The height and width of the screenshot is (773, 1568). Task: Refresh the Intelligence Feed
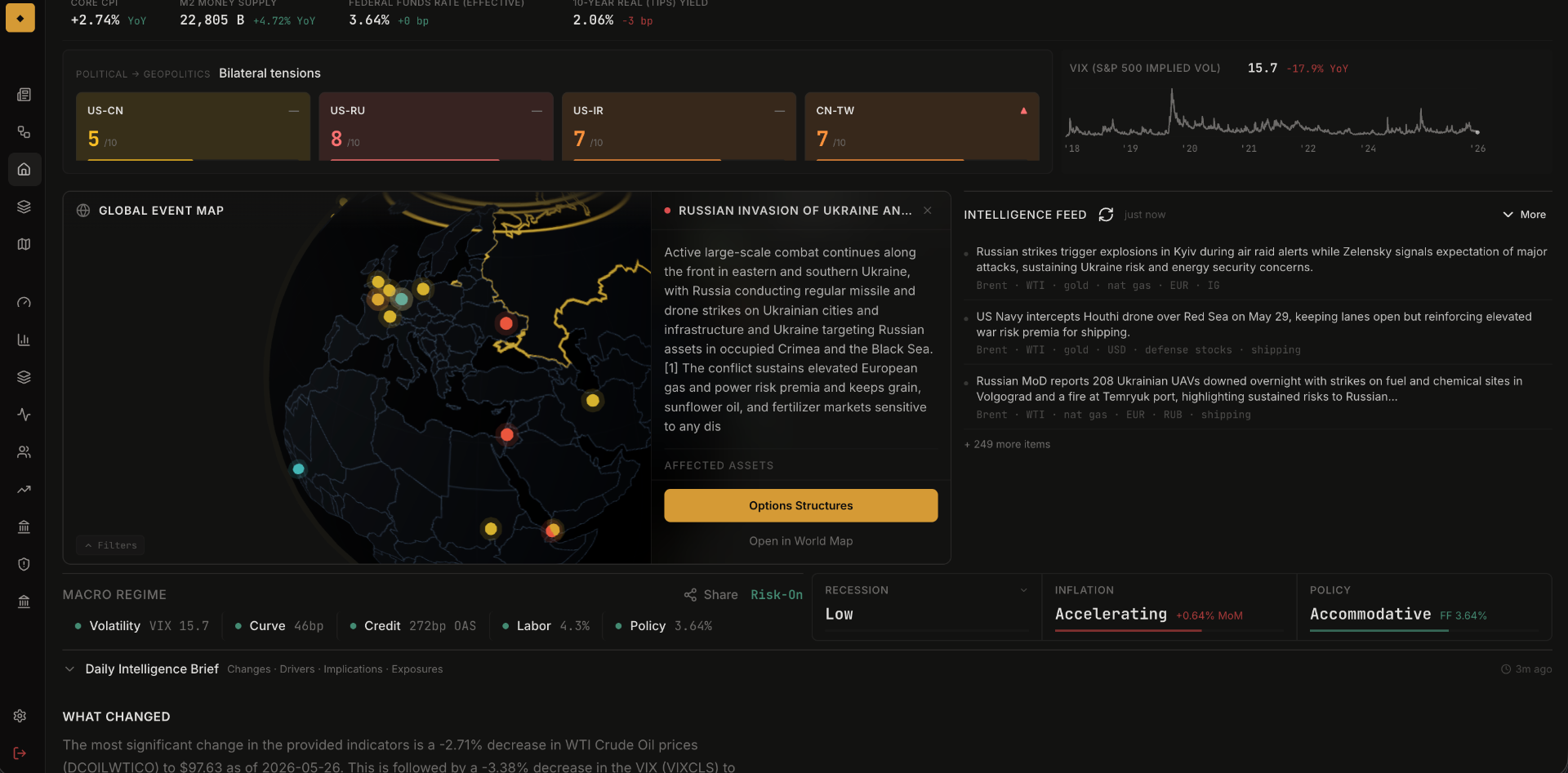click(1106, 215)
